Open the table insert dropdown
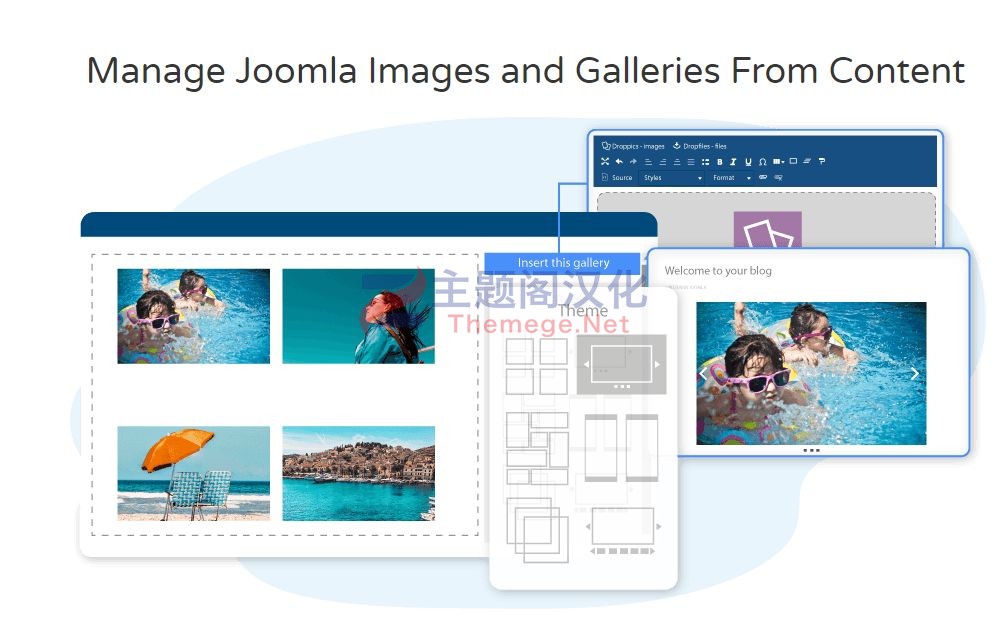Viewport: 1008px width, 643px height. [778, 161]
